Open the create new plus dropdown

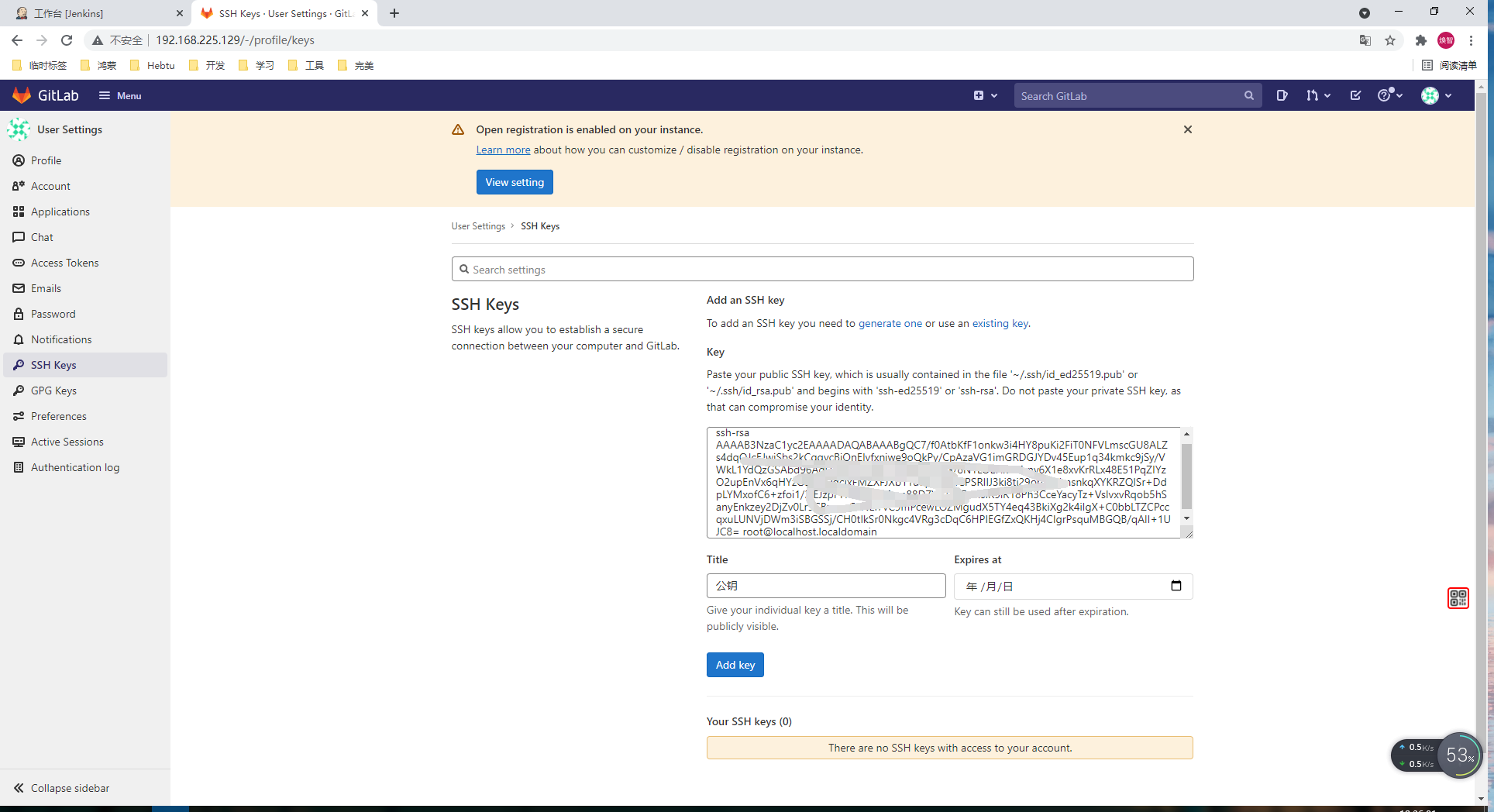tap(985, 96)
